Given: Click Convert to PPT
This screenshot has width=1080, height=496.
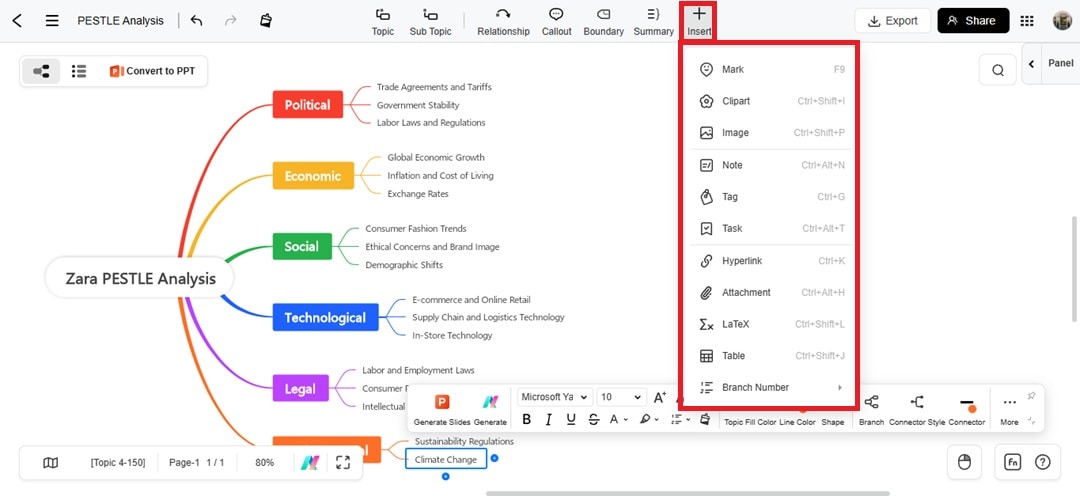Looking at the screenshot, I should [152, 71].
